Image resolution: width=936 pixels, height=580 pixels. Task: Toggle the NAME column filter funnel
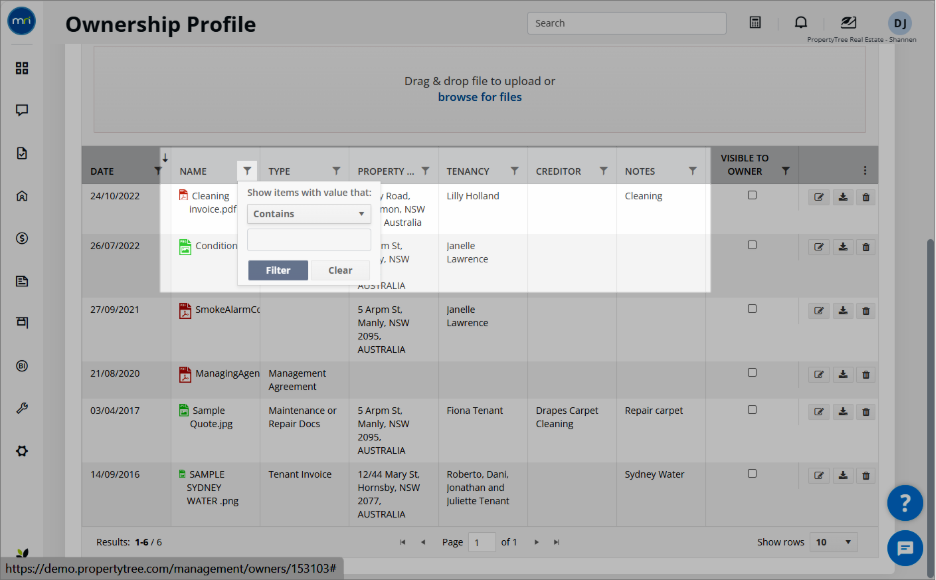tap(247, 171)
